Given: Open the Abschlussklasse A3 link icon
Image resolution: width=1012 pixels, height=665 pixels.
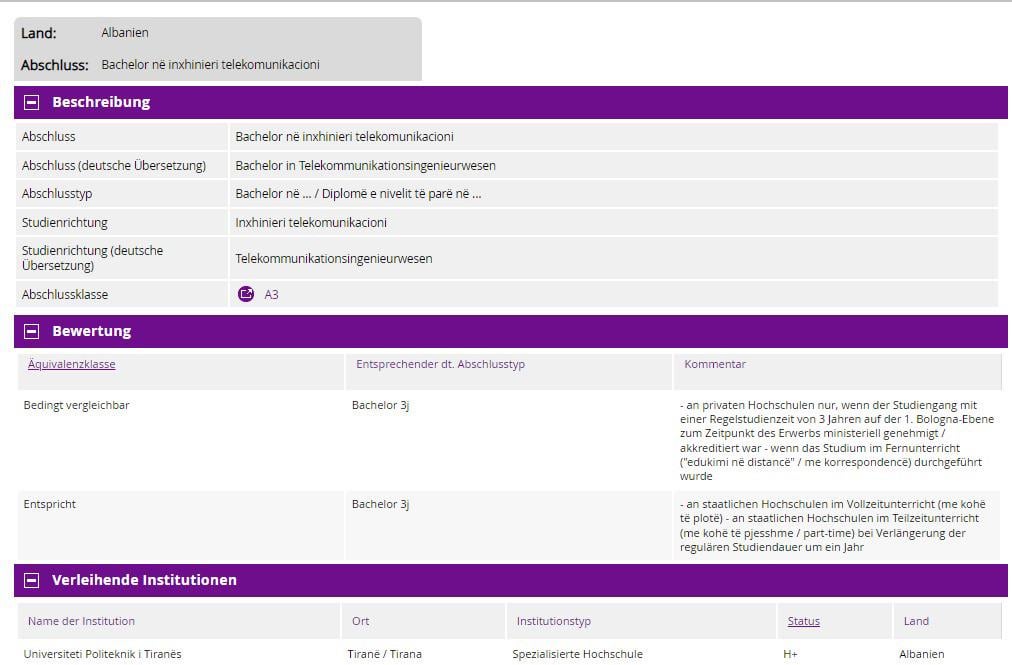Looking at the screenshot, I should click(x=246, y=294).
